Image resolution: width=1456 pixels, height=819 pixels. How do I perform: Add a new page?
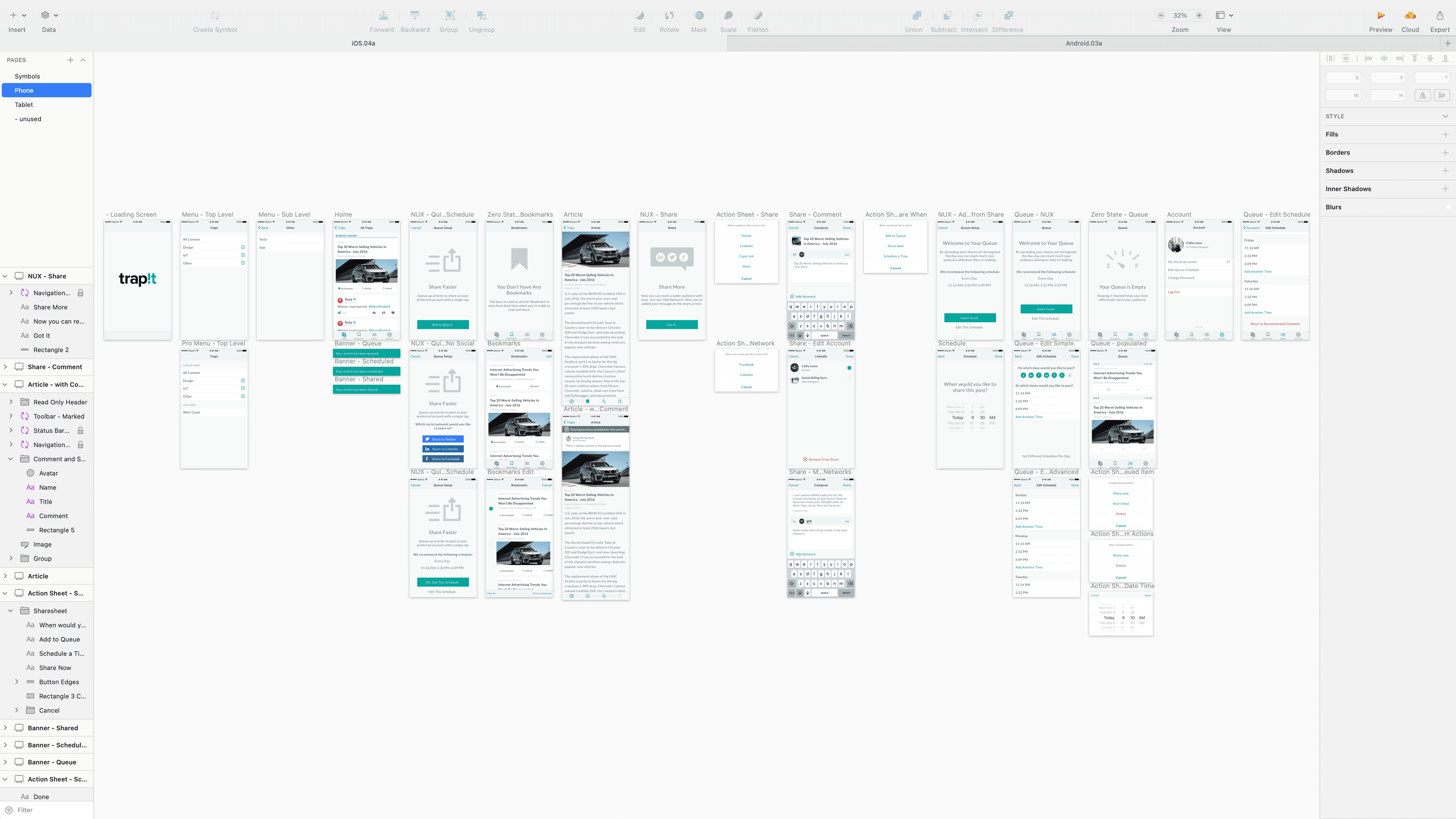pyautogui.click(x=70, y=60)
